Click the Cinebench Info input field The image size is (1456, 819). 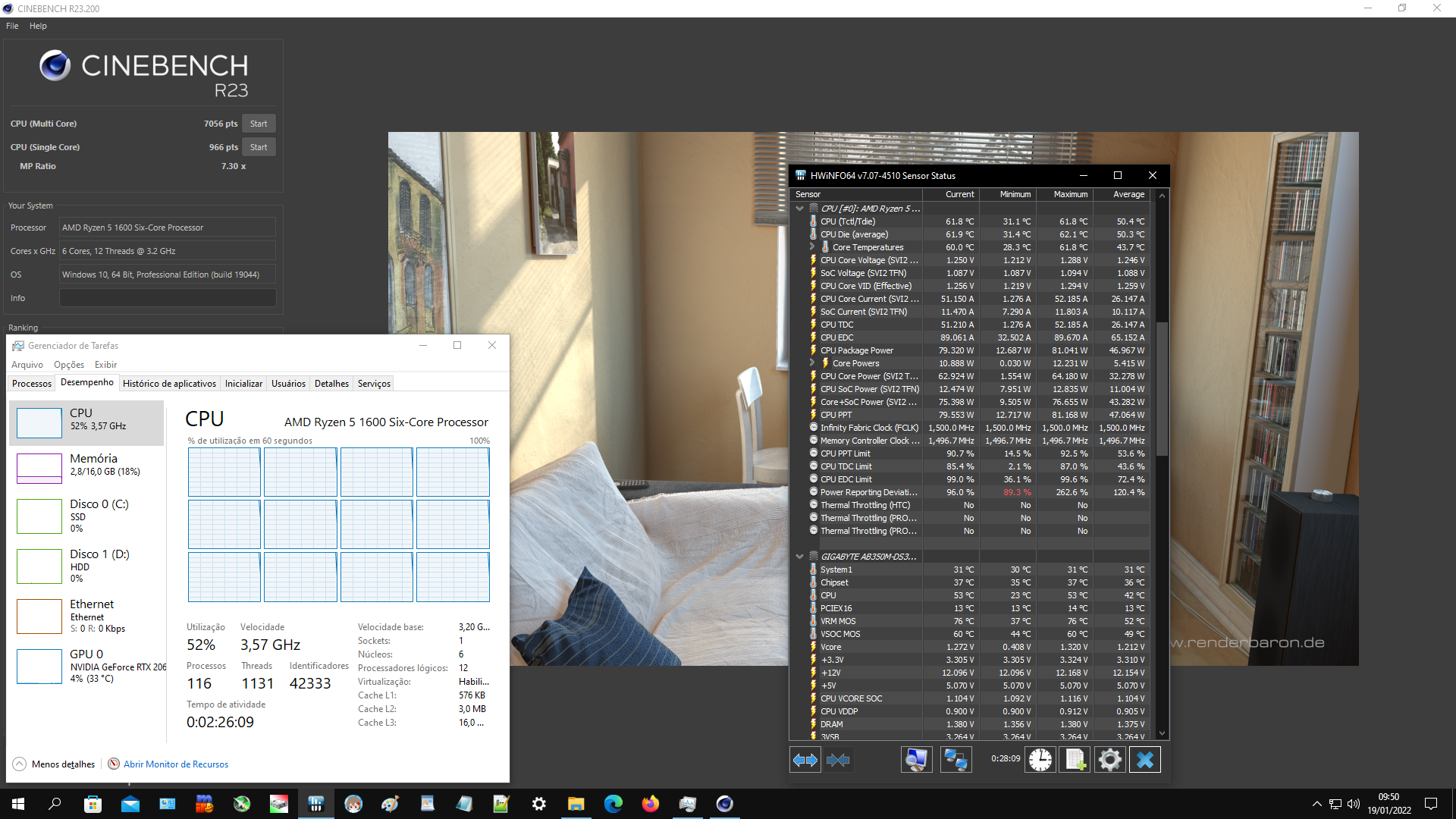168,298
